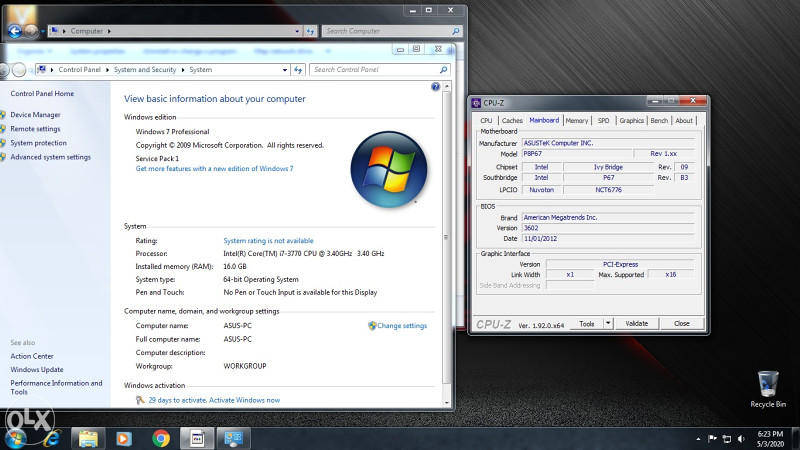Open the Bench tab in CPU-Z

[x=659, y=120]
